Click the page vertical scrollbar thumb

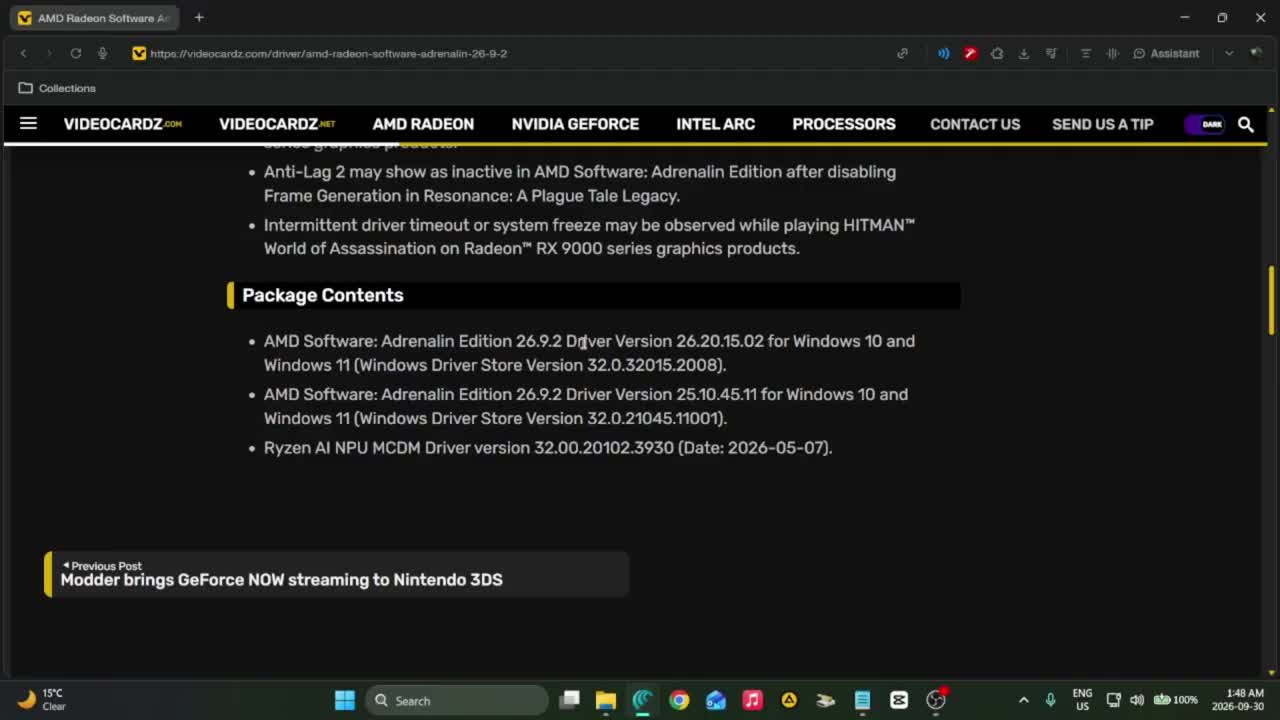pyautogui.click(x=1272, y=300)
